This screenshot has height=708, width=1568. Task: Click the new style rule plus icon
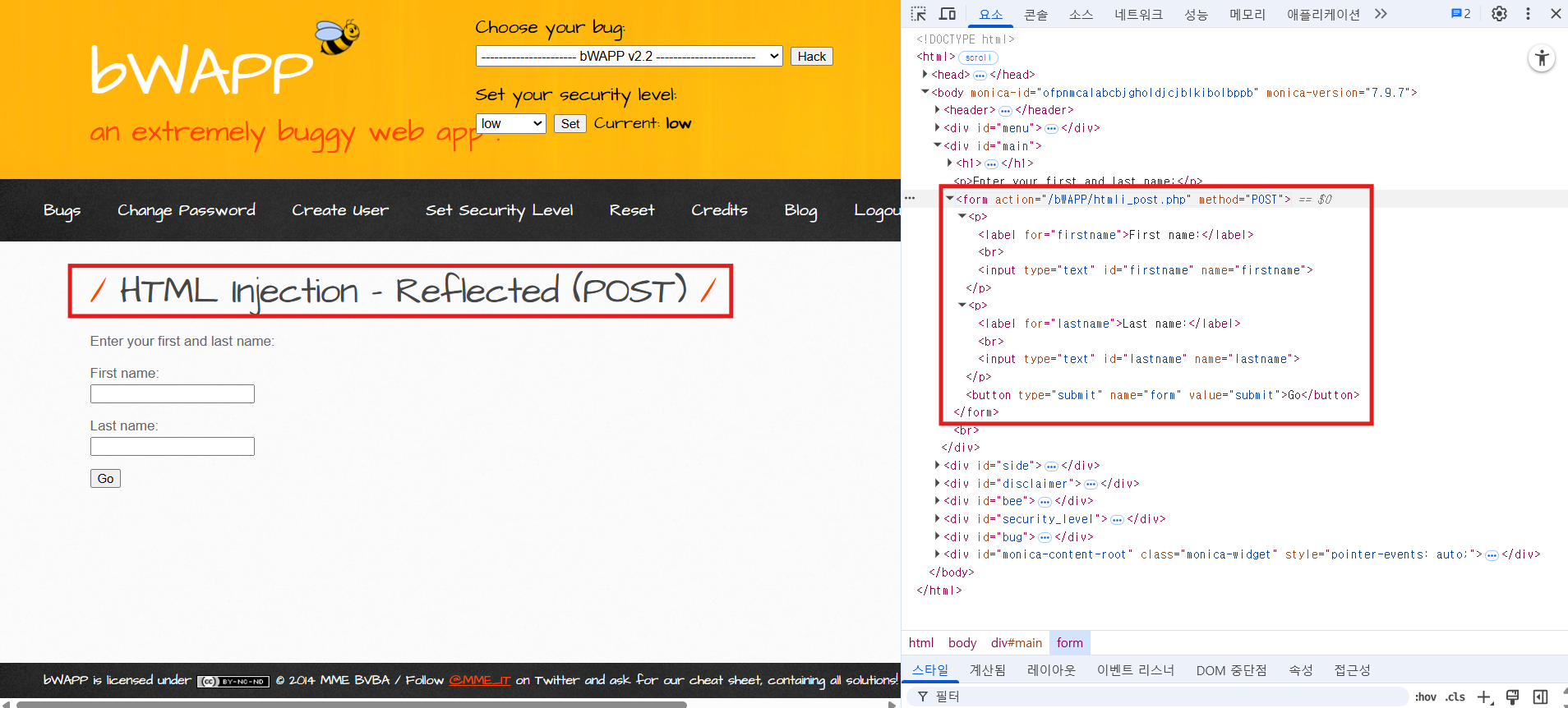point(1484,697)
